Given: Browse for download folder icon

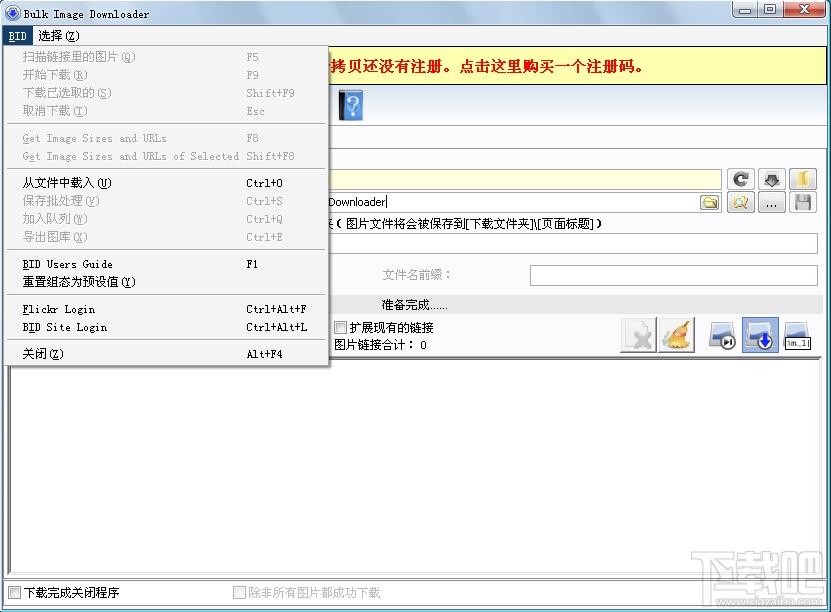Looking at the screenshot, I should (710, 202).
